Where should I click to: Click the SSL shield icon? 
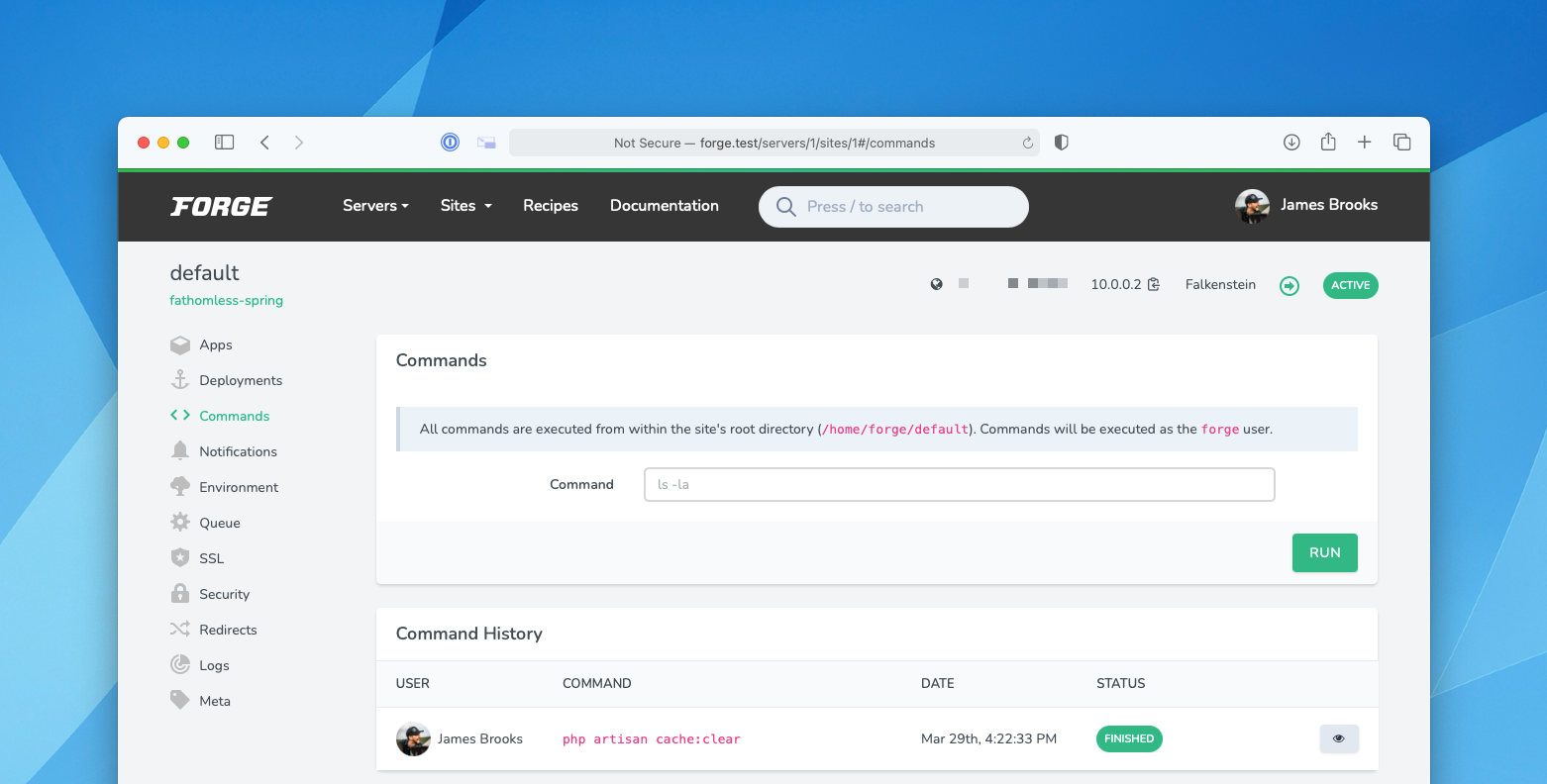point(180,557)
